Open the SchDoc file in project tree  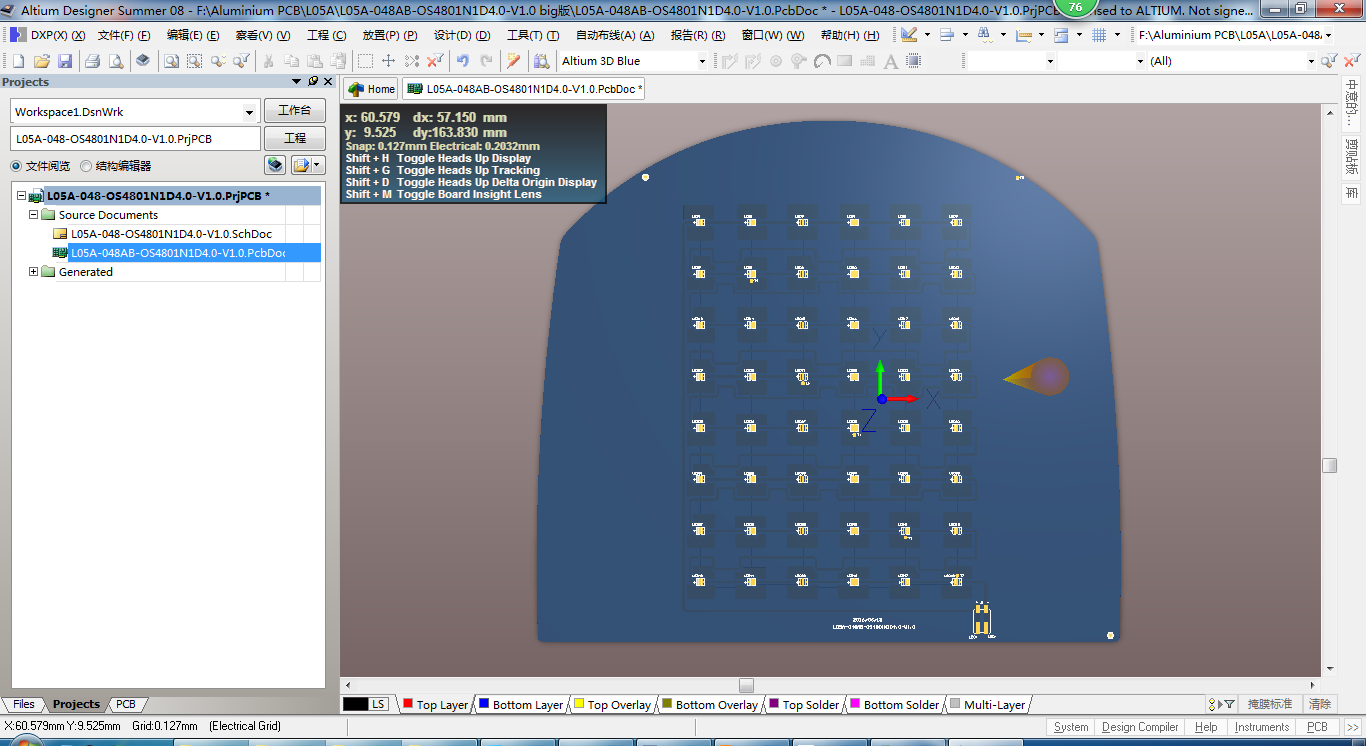pyautogui.click(x=171, y=234)
